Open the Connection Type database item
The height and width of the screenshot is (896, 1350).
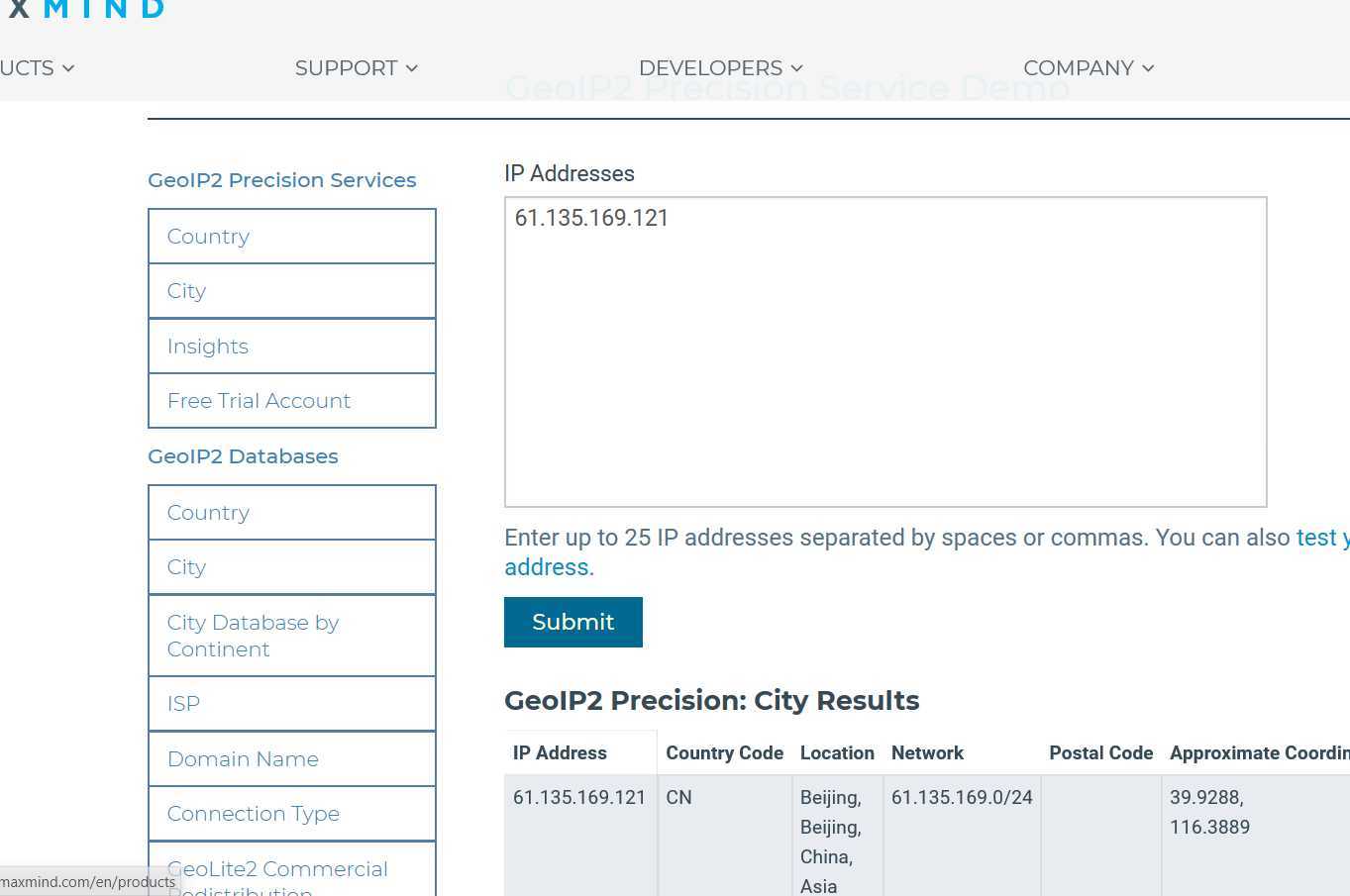click(x=292, y=814)
